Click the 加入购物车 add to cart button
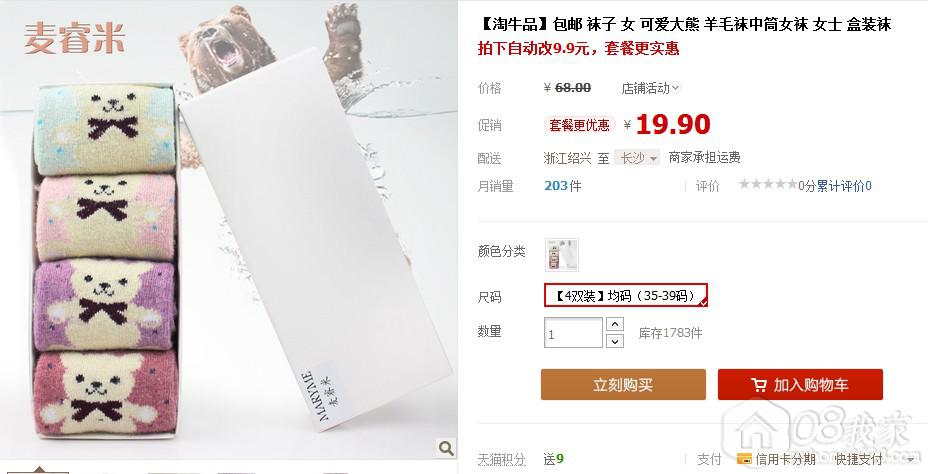This screenshot has height=474, width=928. (800, 385)
